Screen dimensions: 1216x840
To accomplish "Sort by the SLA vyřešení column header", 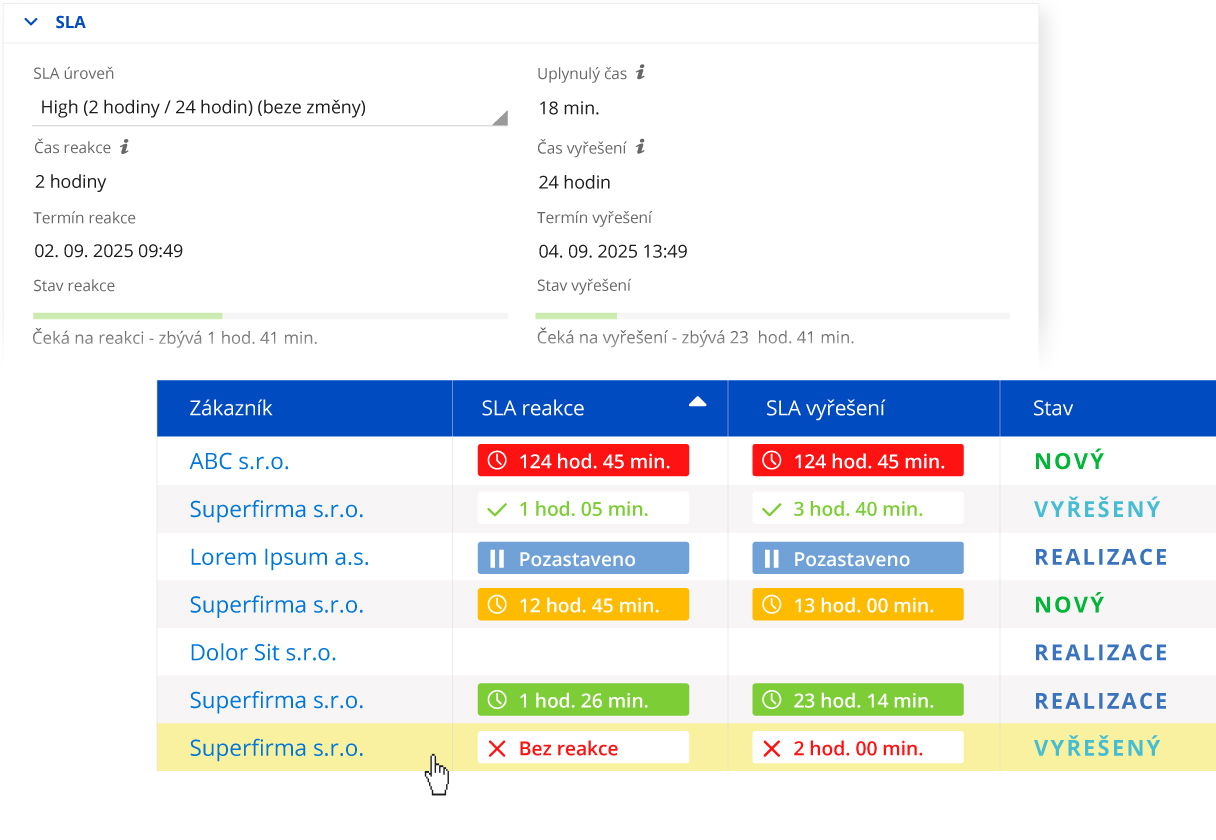I will [825, 408].
